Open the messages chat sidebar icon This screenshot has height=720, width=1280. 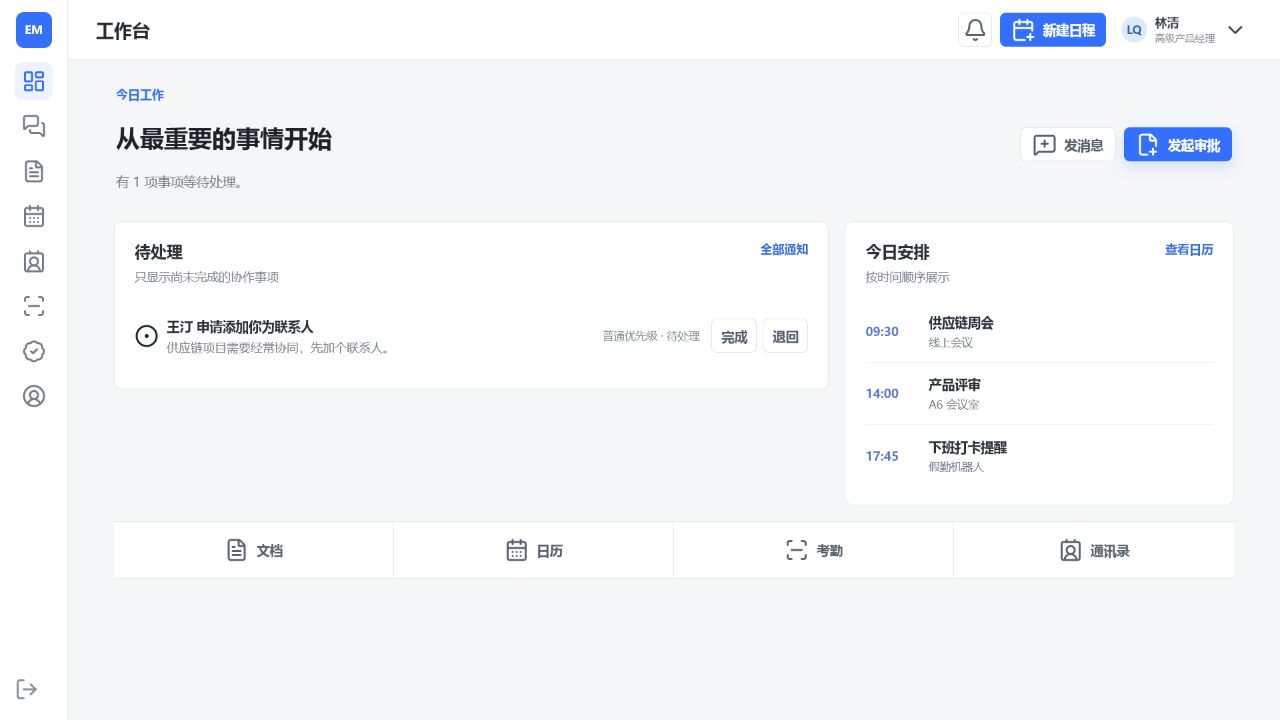point(34,126)
